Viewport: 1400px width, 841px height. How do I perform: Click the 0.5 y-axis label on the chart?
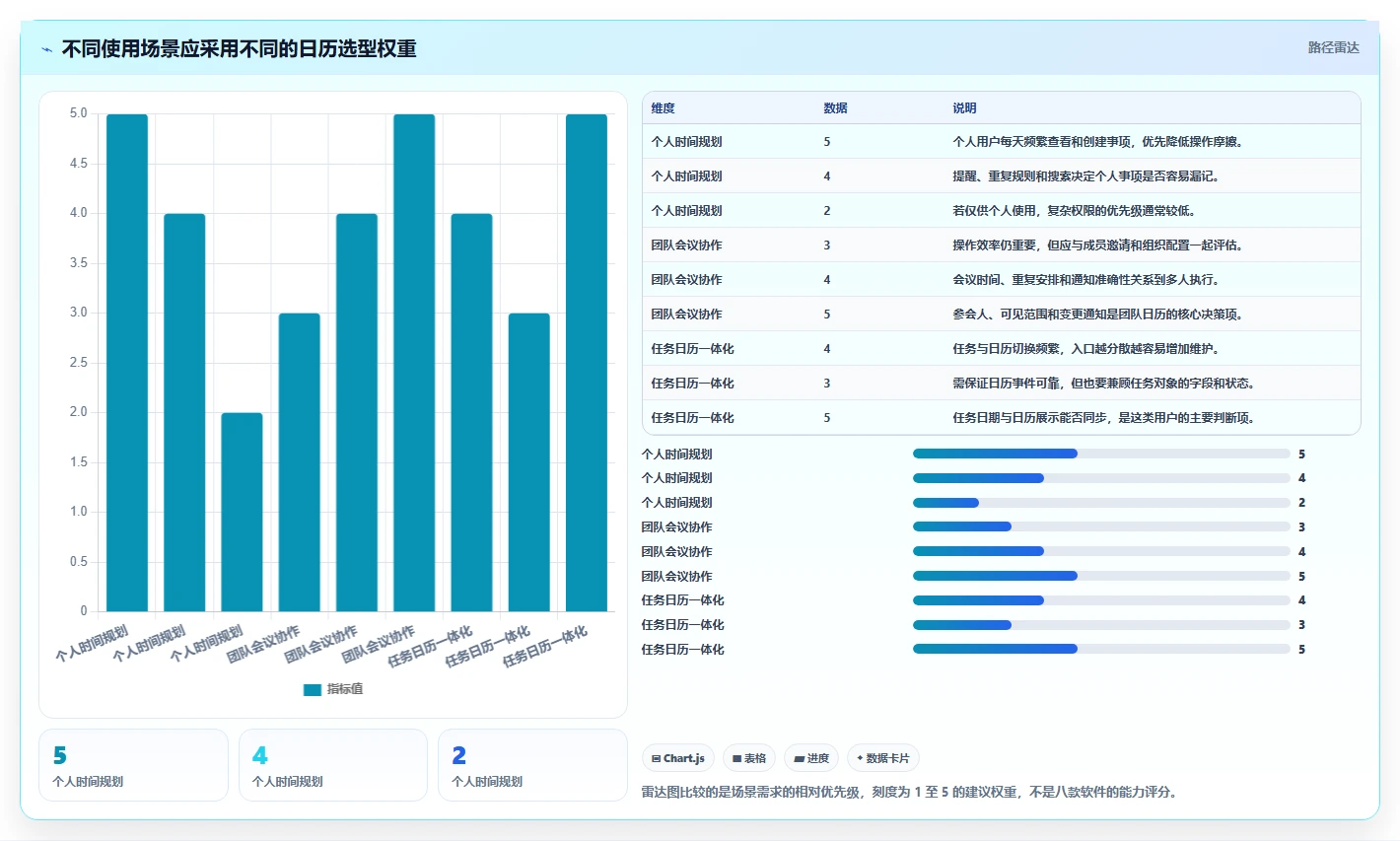coord(78,562)
